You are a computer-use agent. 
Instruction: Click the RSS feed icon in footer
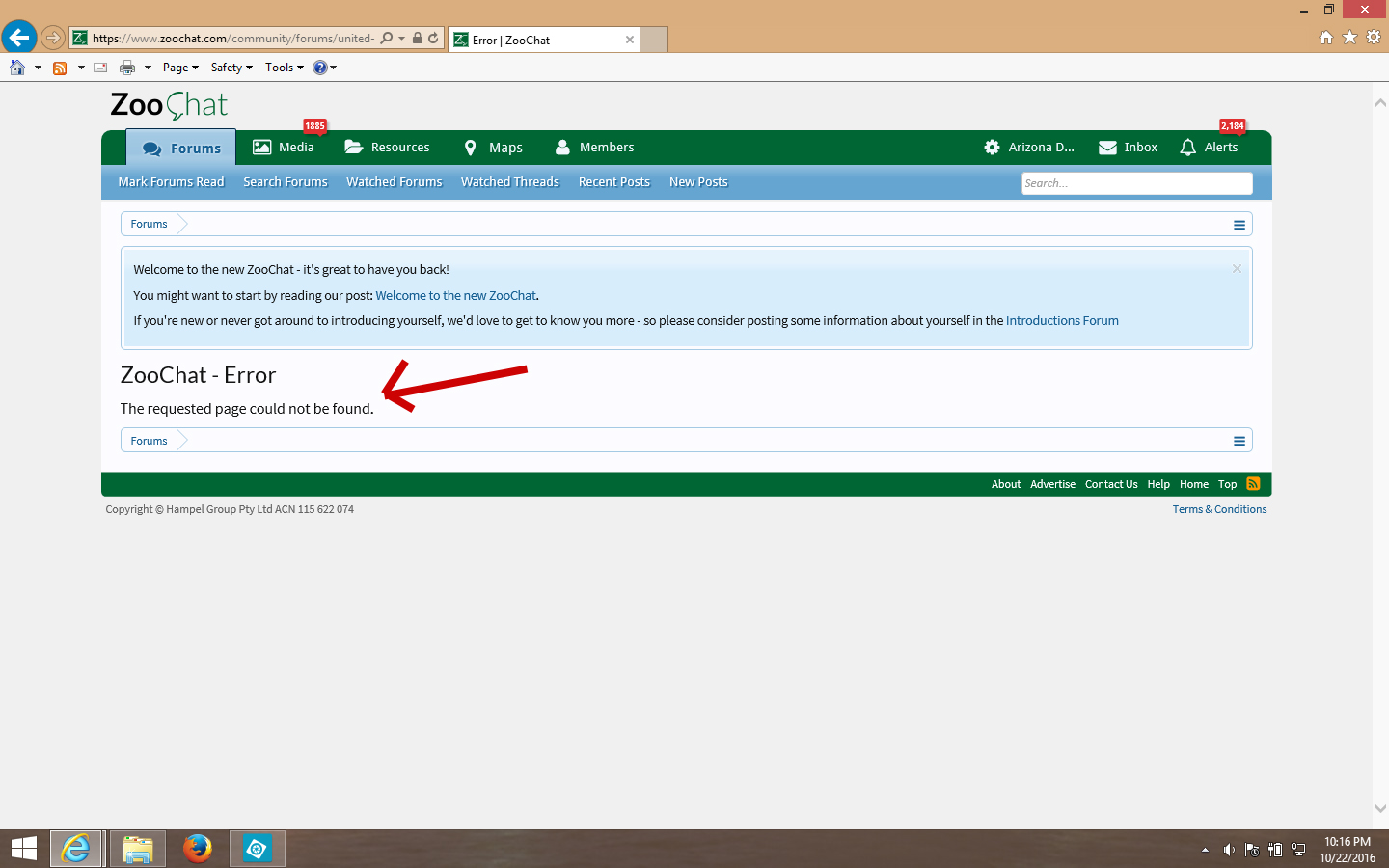coord(1253,484)
